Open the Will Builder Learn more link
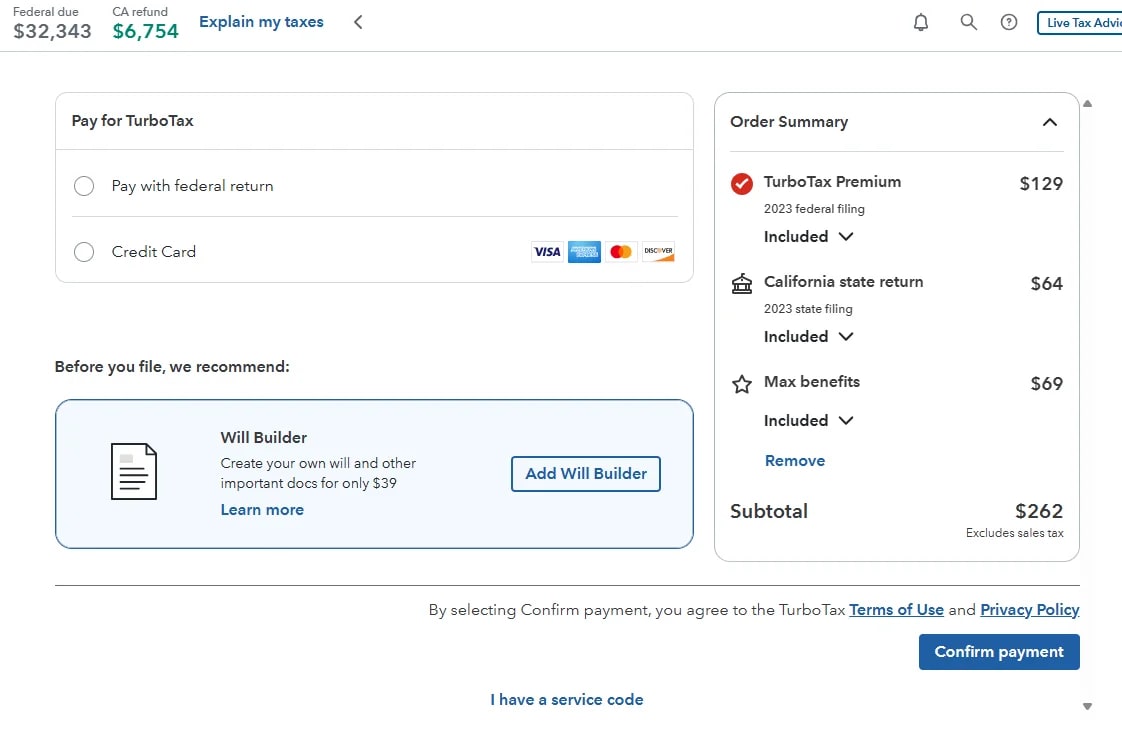Image resolution: width=1122 pixels, height=751 pixels. pos(262,509)
